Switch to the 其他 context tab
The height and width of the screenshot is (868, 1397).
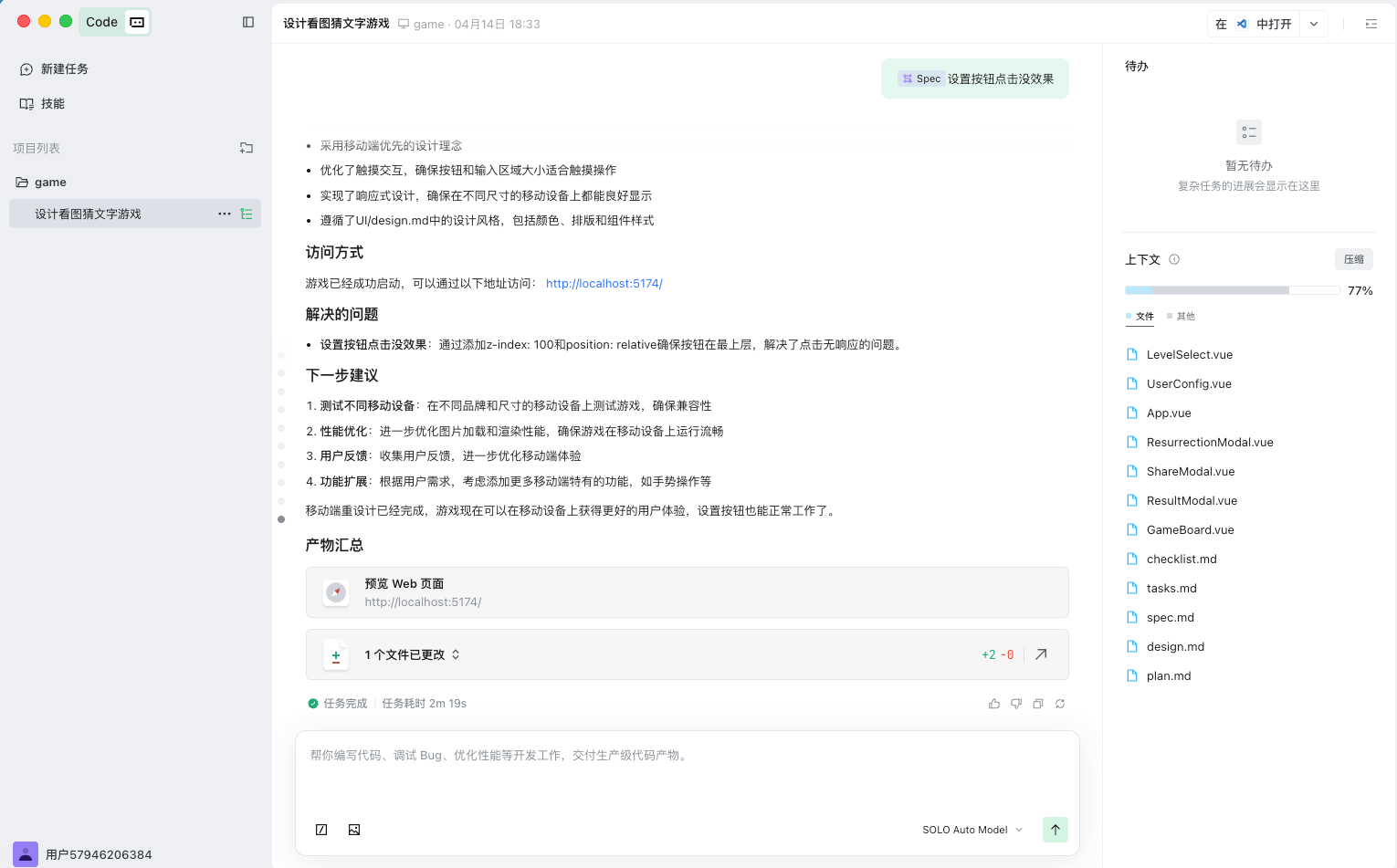1184,317
